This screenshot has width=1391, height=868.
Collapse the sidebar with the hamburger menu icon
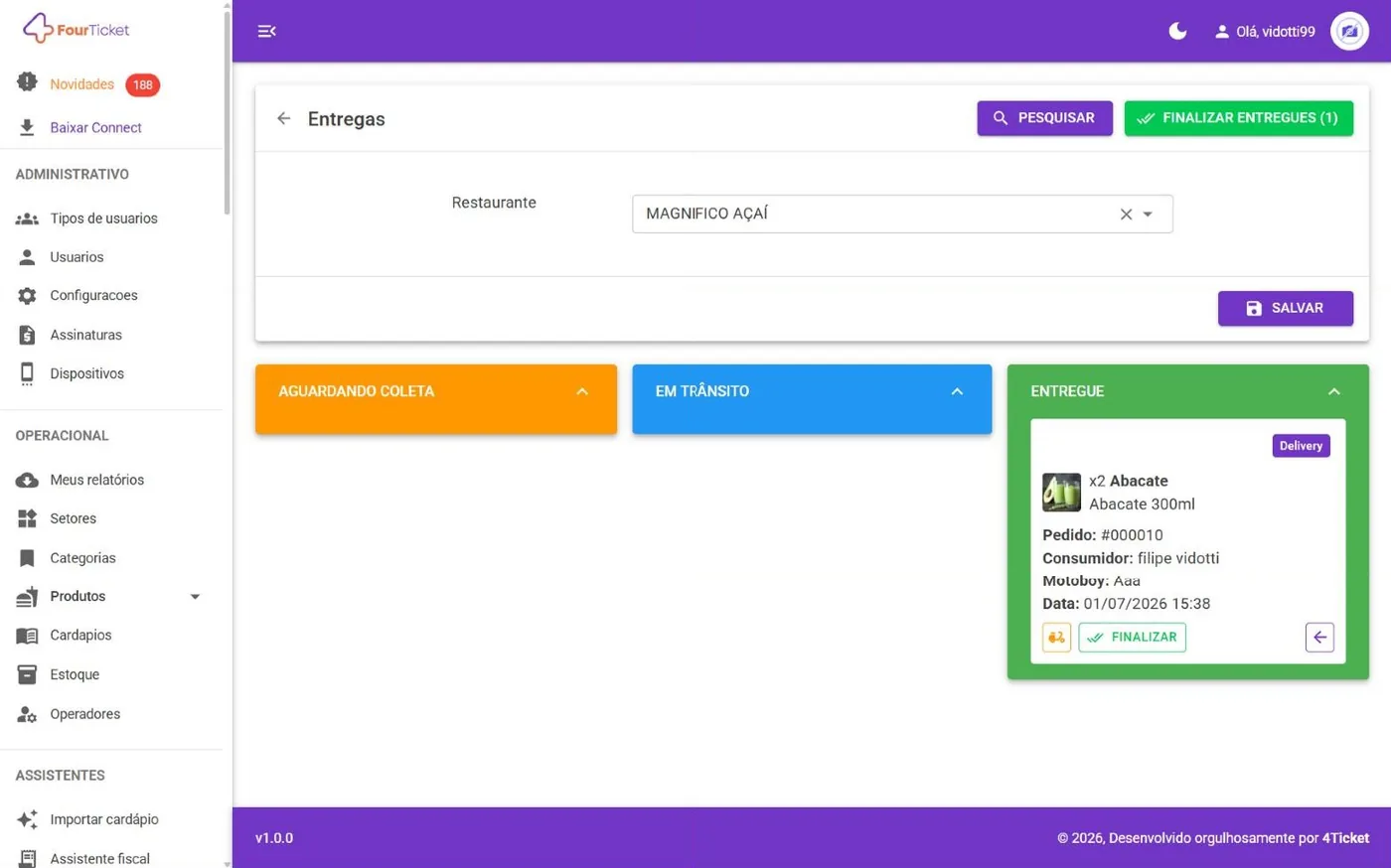click(266, 31)
